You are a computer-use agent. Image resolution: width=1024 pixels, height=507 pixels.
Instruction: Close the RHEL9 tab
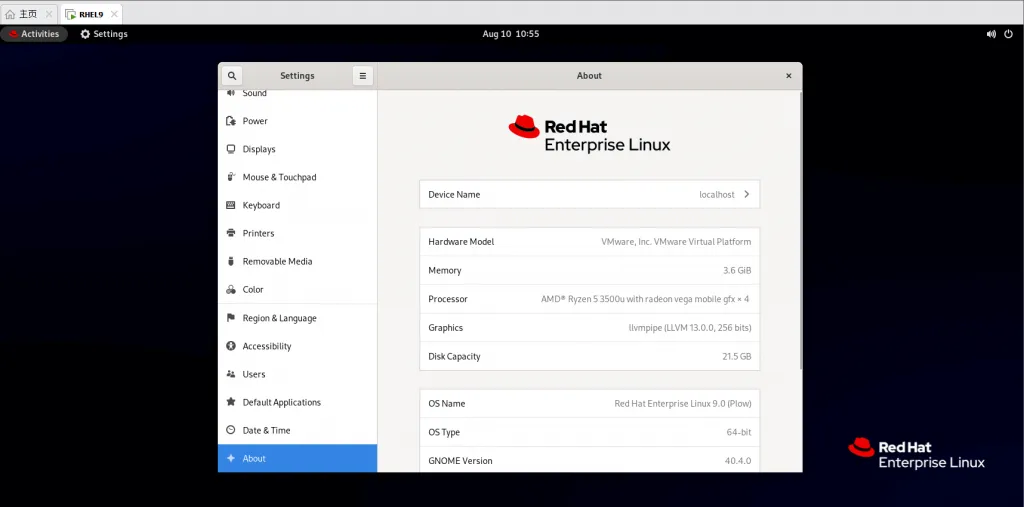click(x=112, y=14)
